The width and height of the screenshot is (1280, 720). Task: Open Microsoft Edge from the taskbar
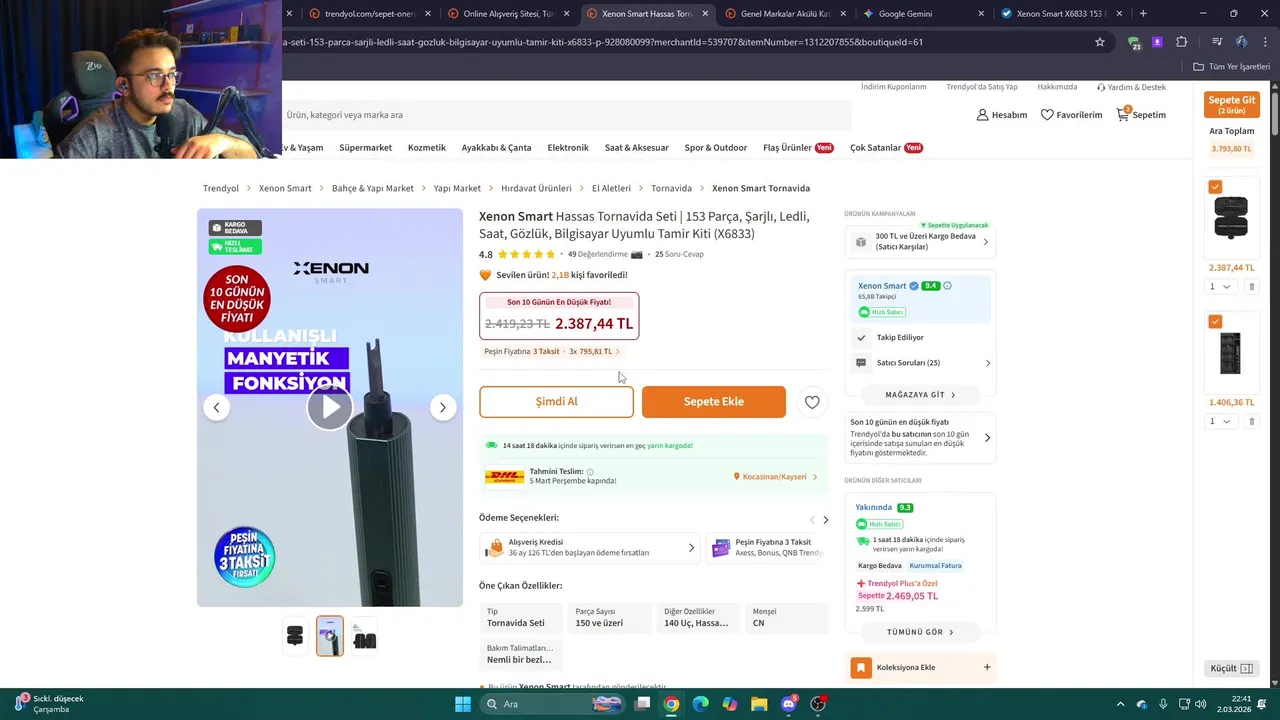700,704
